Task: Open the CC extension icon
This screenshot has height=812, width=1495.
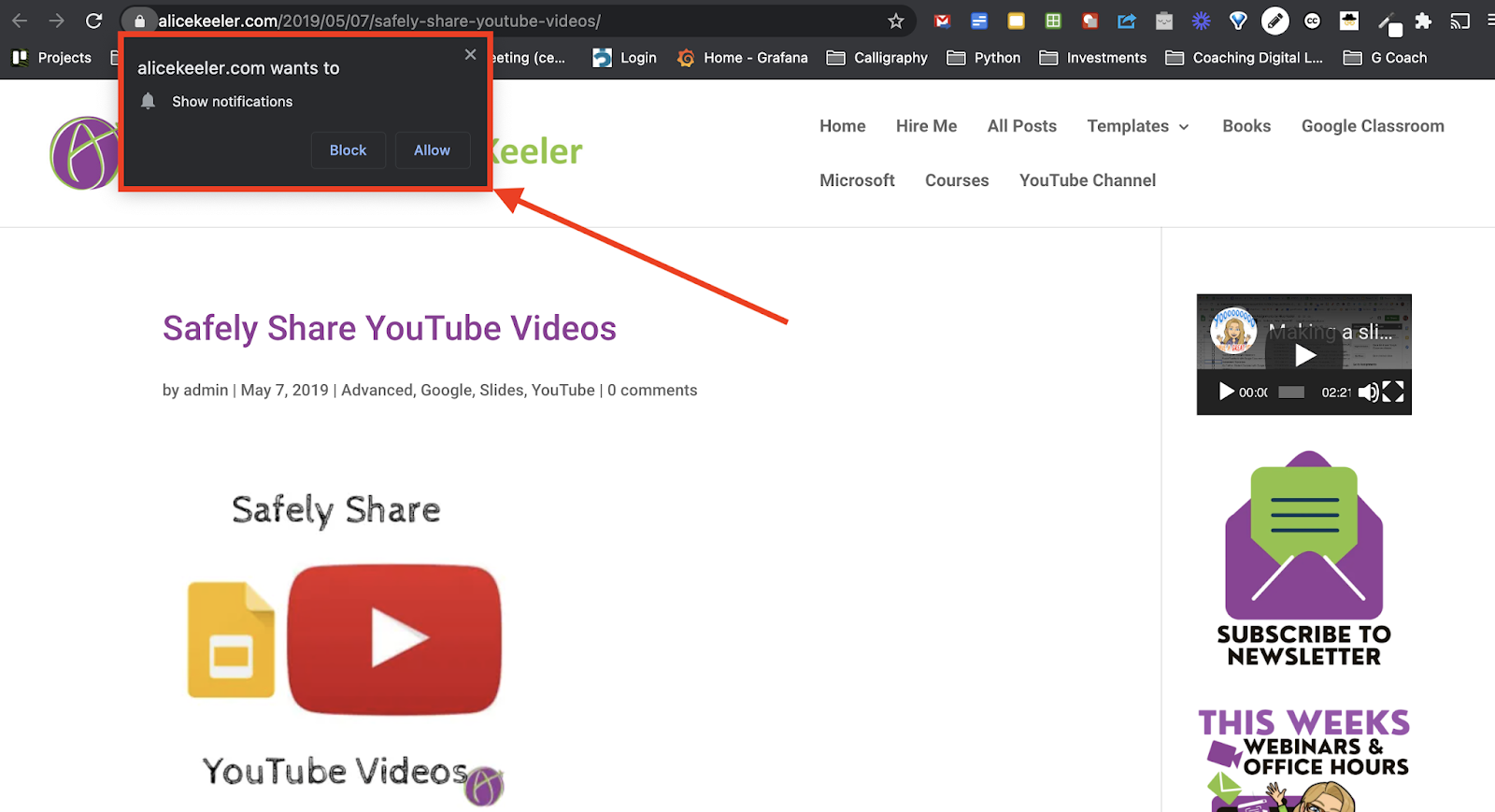Action: (x=1313, y=21)
